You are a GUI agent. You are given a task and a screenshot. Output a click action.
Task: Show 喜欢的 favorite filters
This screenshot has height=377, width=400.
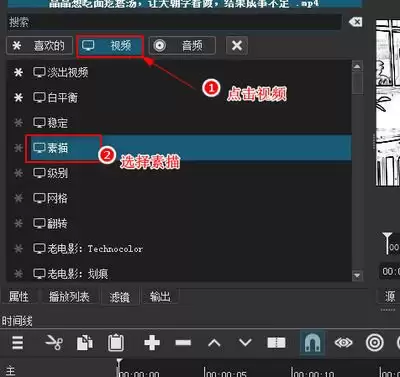tap(39, 45)
